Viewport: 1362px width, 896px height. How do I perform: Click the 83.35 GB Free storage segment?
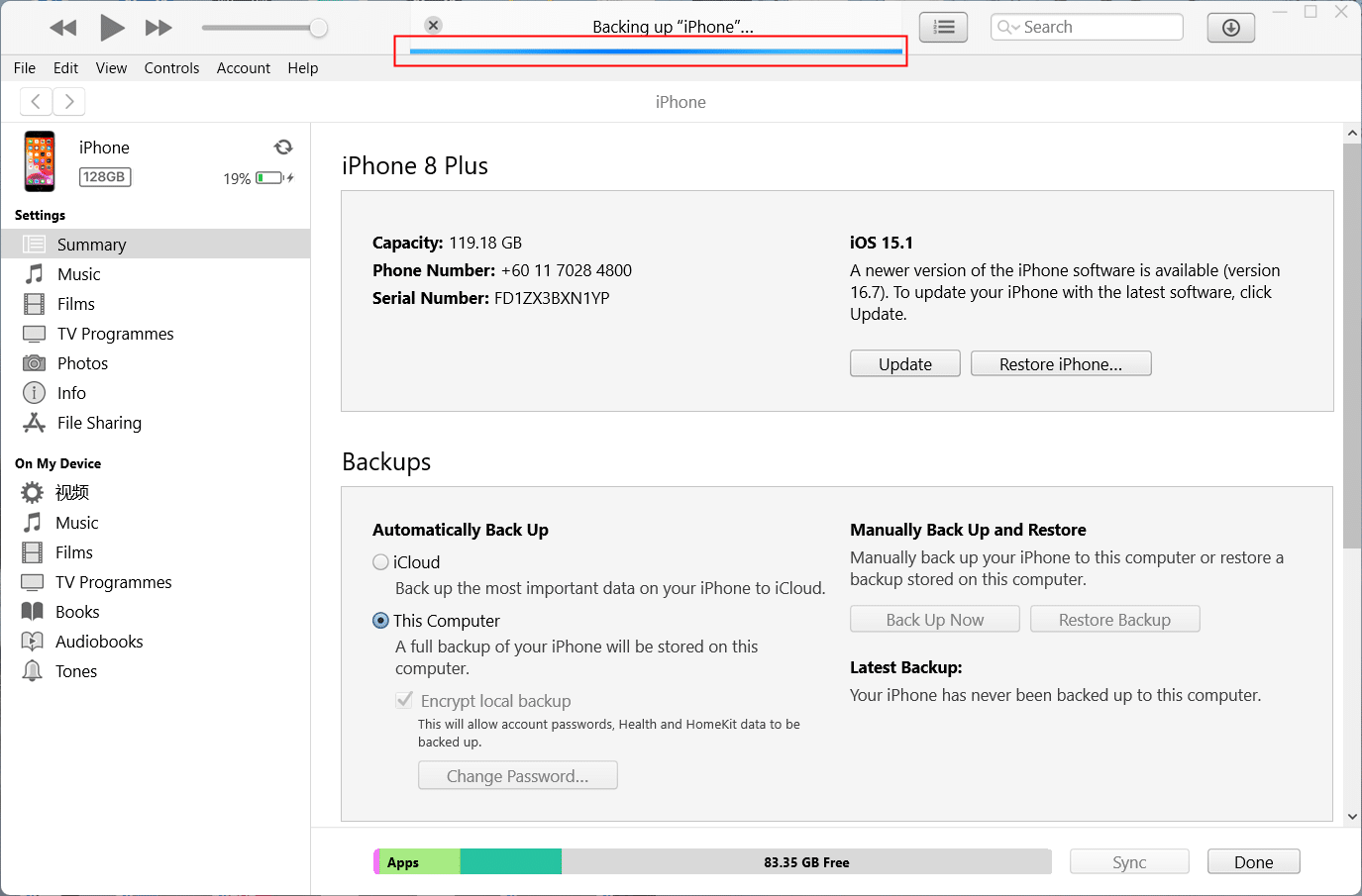[x=806, y=861]
